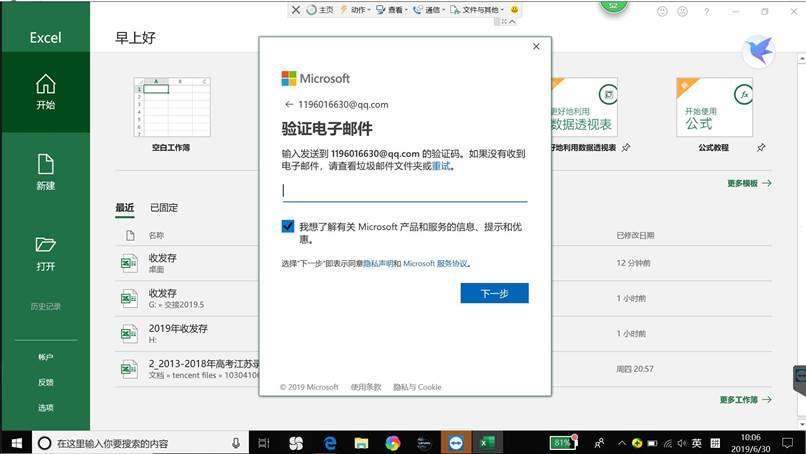Click the Excel taskbar icon
The width and height of the screenshot is (806, 454).
tap(486, 443)
